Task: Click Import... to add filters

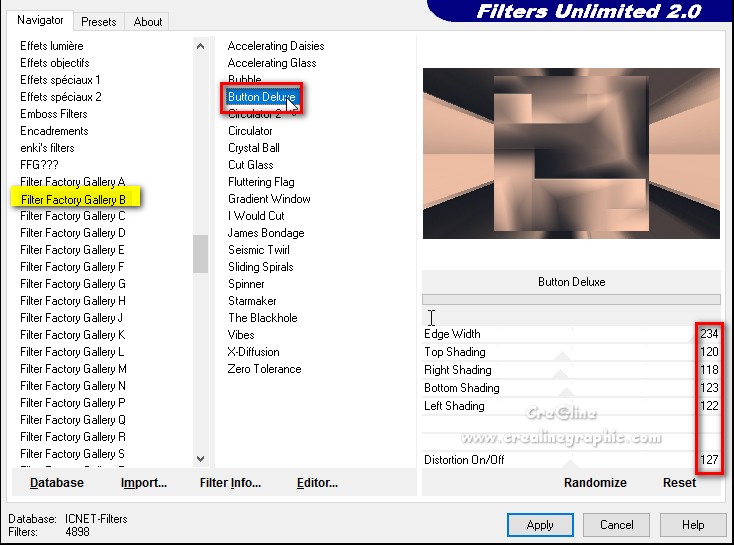Action: 144,482
